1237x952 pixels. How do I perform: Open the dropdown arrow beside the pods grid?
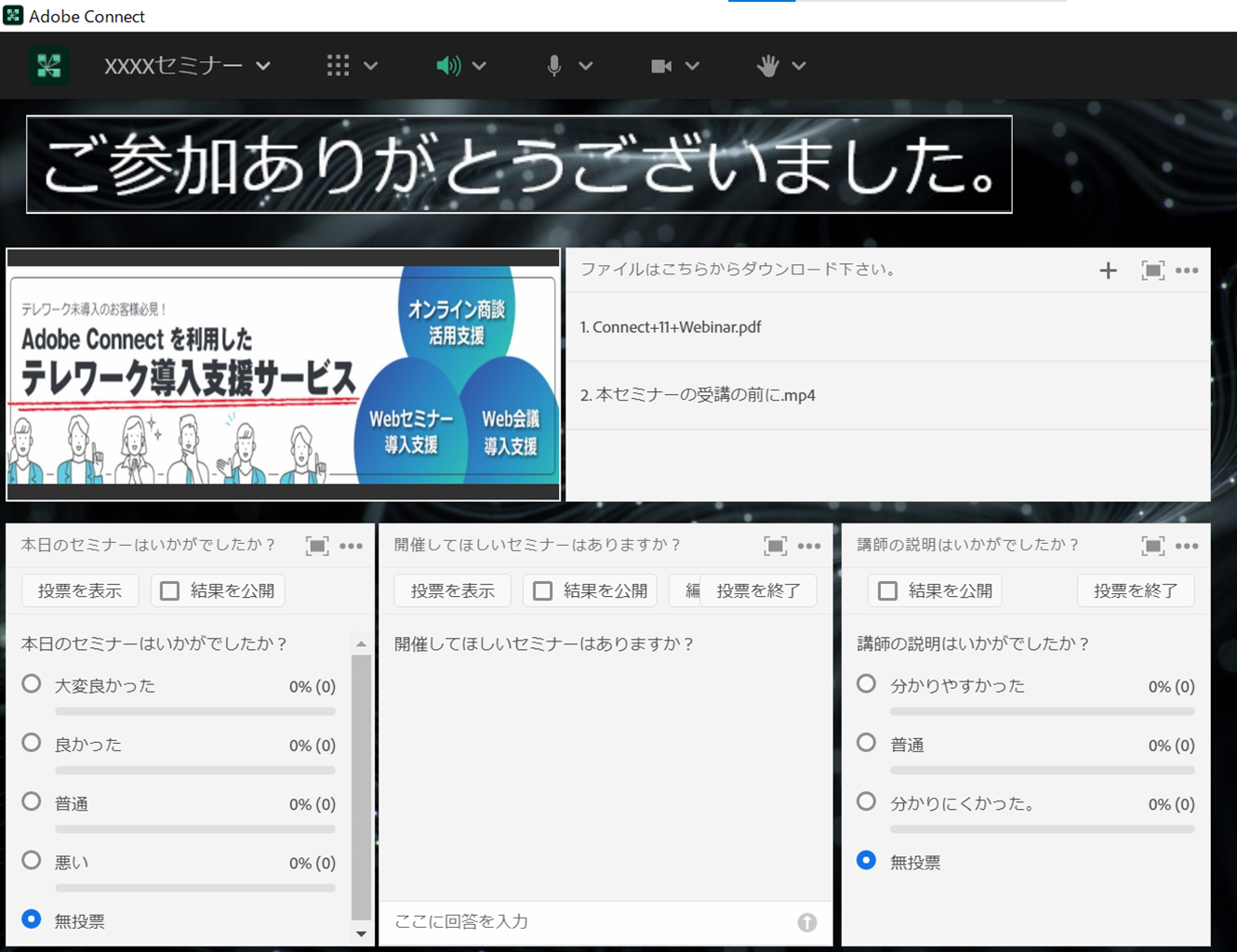pyautogui.click(x=371, y=66)
